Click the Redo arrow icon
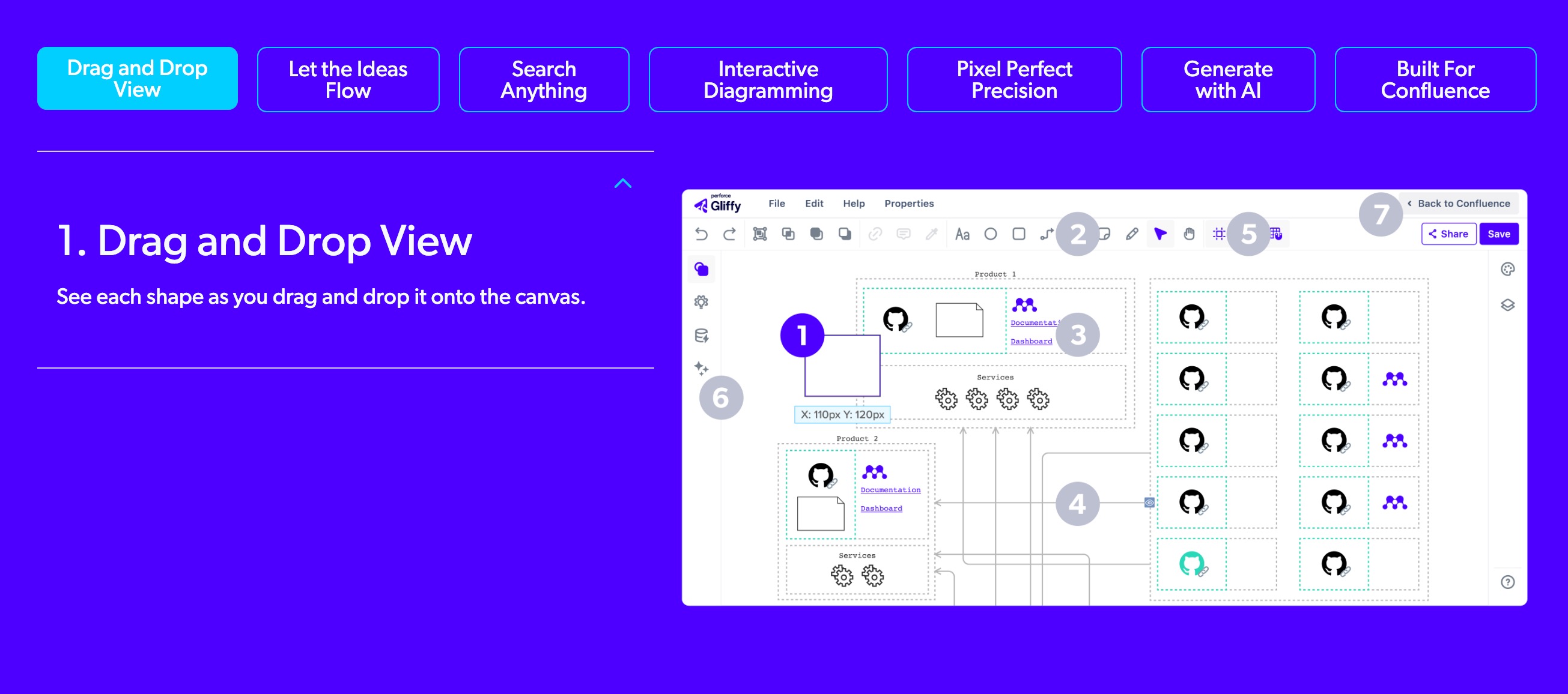The image size is (1568, 694). pos(729,234)
